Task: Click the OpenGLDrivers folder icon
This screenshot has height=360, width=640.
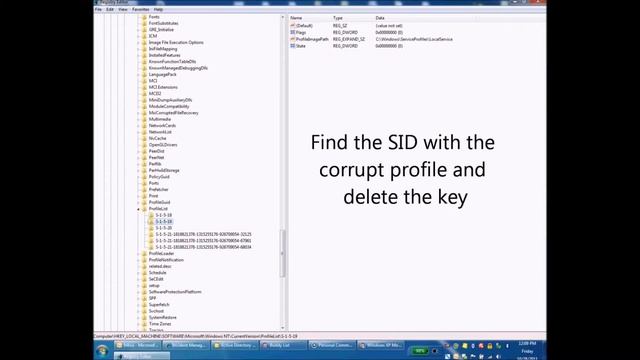Action: point(144,145)
